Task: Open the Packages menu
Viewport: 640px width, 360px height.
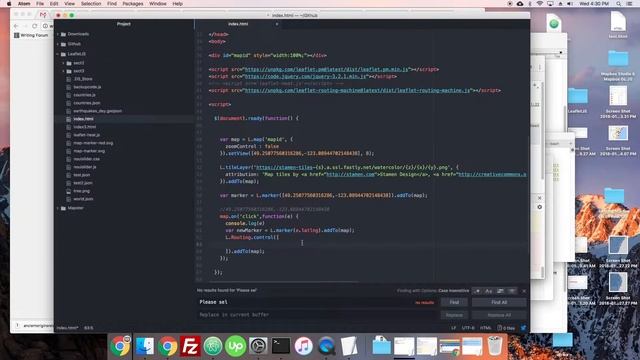Action: tap(133, 4)
